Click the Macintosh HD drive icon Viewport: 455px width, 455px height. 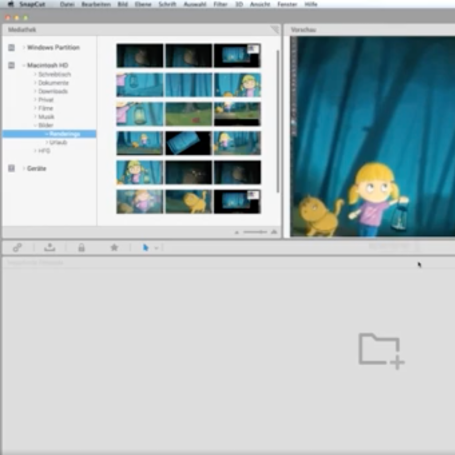click(x=11, y=65)
